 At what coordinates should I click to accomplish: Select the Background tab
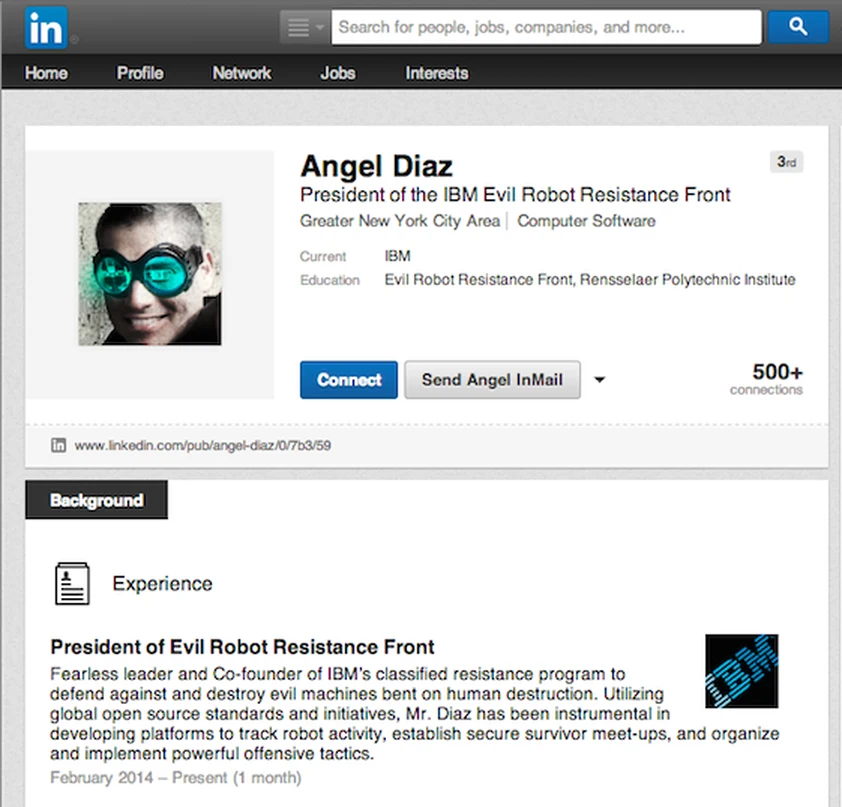(x=97, y=500)
